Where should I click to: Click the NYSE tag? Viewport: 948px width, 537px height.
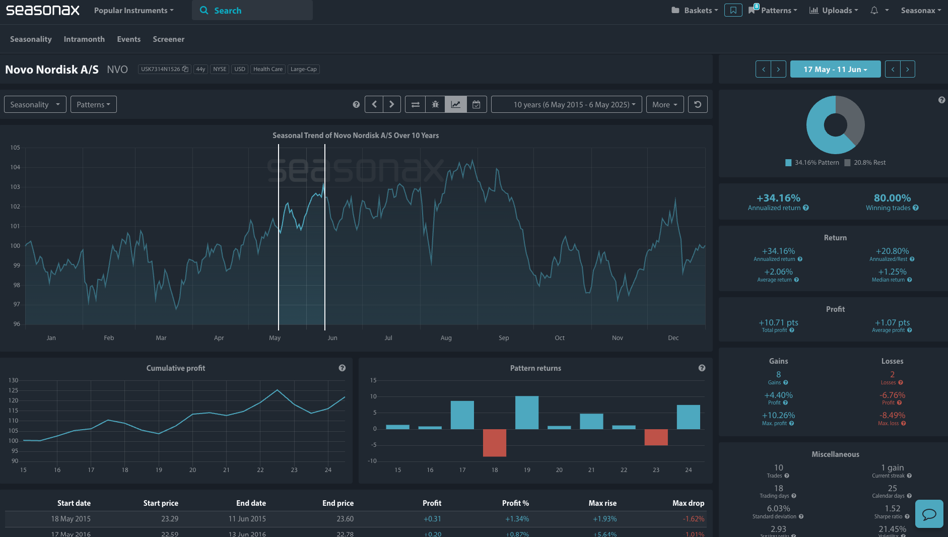pyautogui.click(x=219, y=69)
